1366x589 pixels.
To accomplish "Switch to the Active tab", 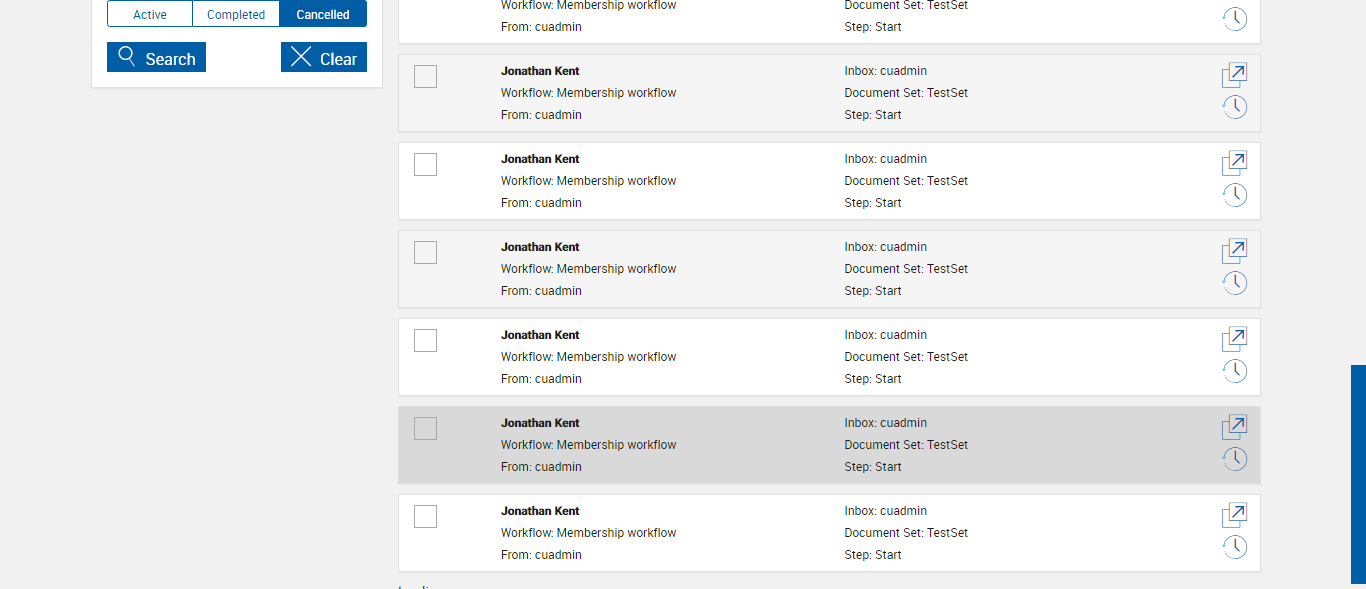I will coord(150,14).
